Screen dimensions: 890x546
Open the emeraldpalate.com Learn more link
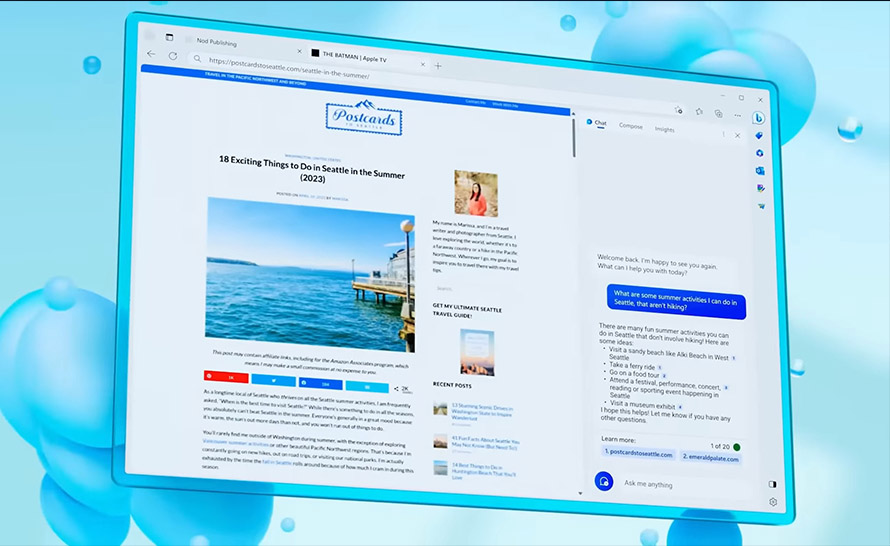tap(711, 458)
